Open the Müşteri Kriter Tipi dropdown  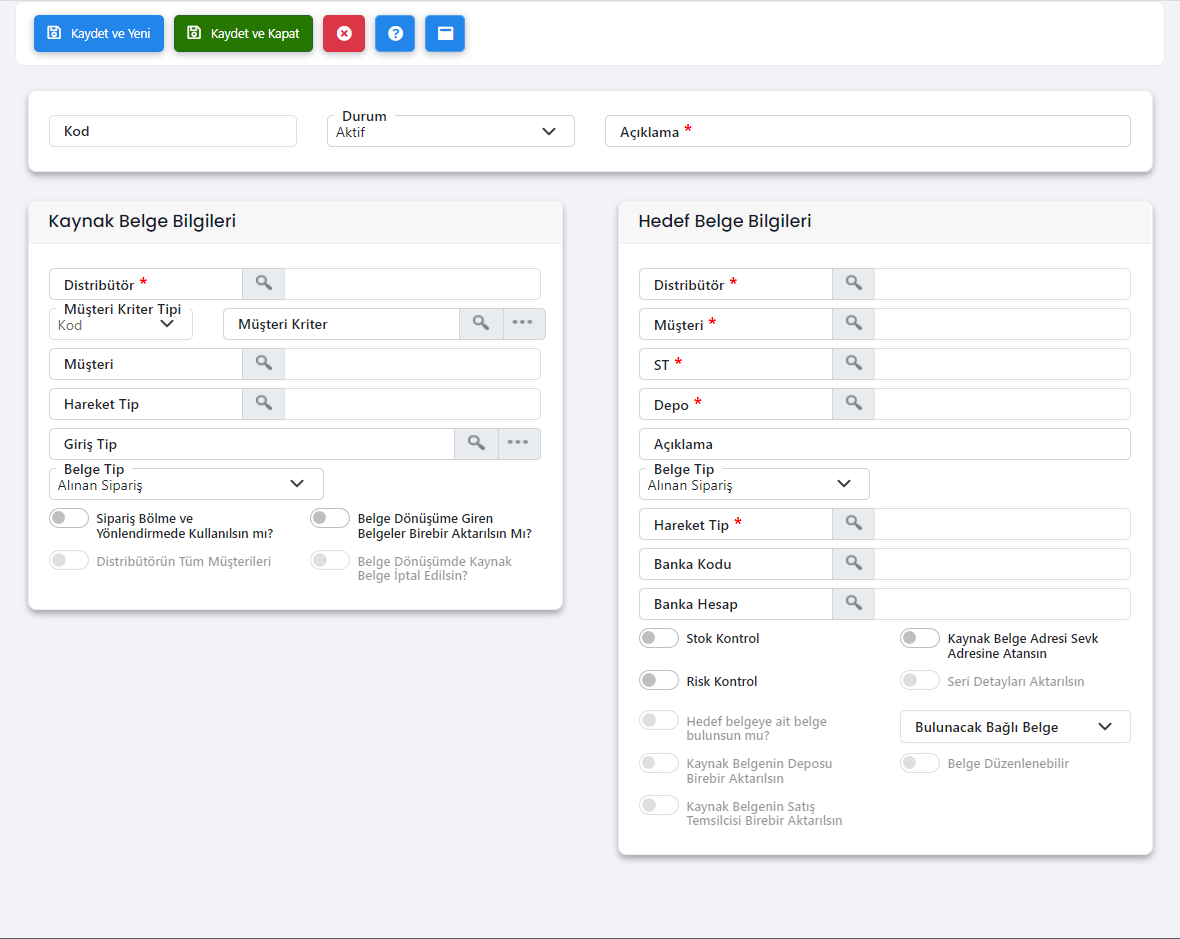tap(121, 324)
